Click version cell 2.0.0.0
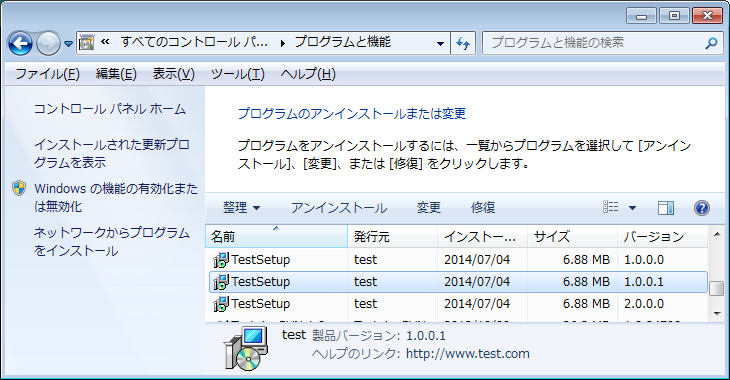730x380 pixels. point(644,304)
